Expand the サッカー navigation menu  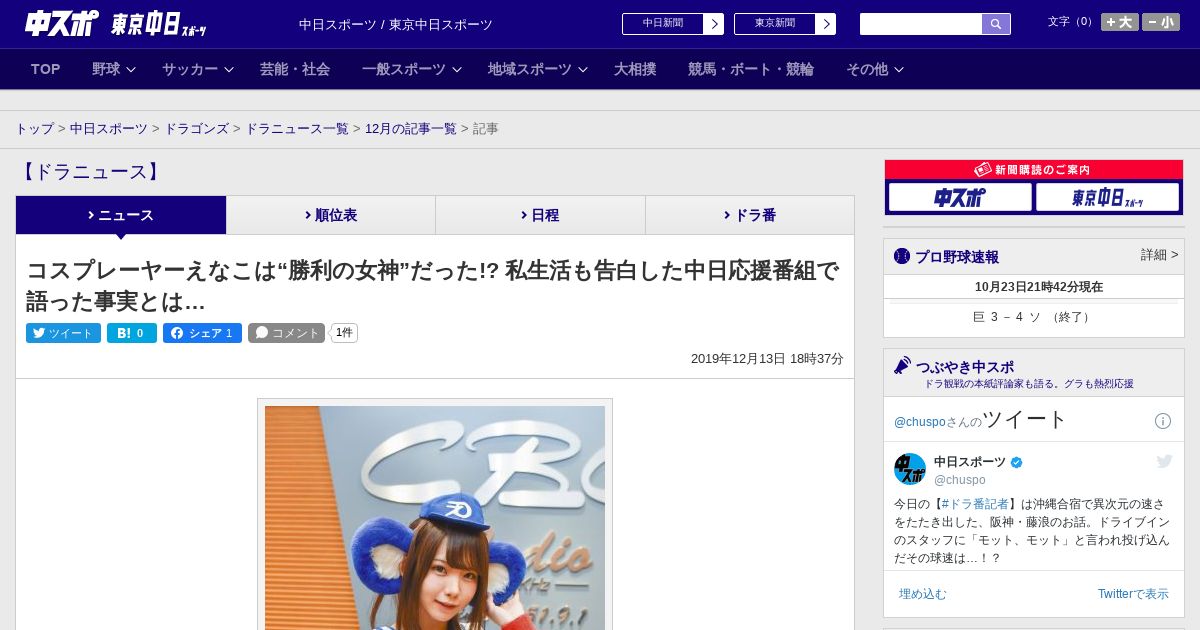click(198, 69)
